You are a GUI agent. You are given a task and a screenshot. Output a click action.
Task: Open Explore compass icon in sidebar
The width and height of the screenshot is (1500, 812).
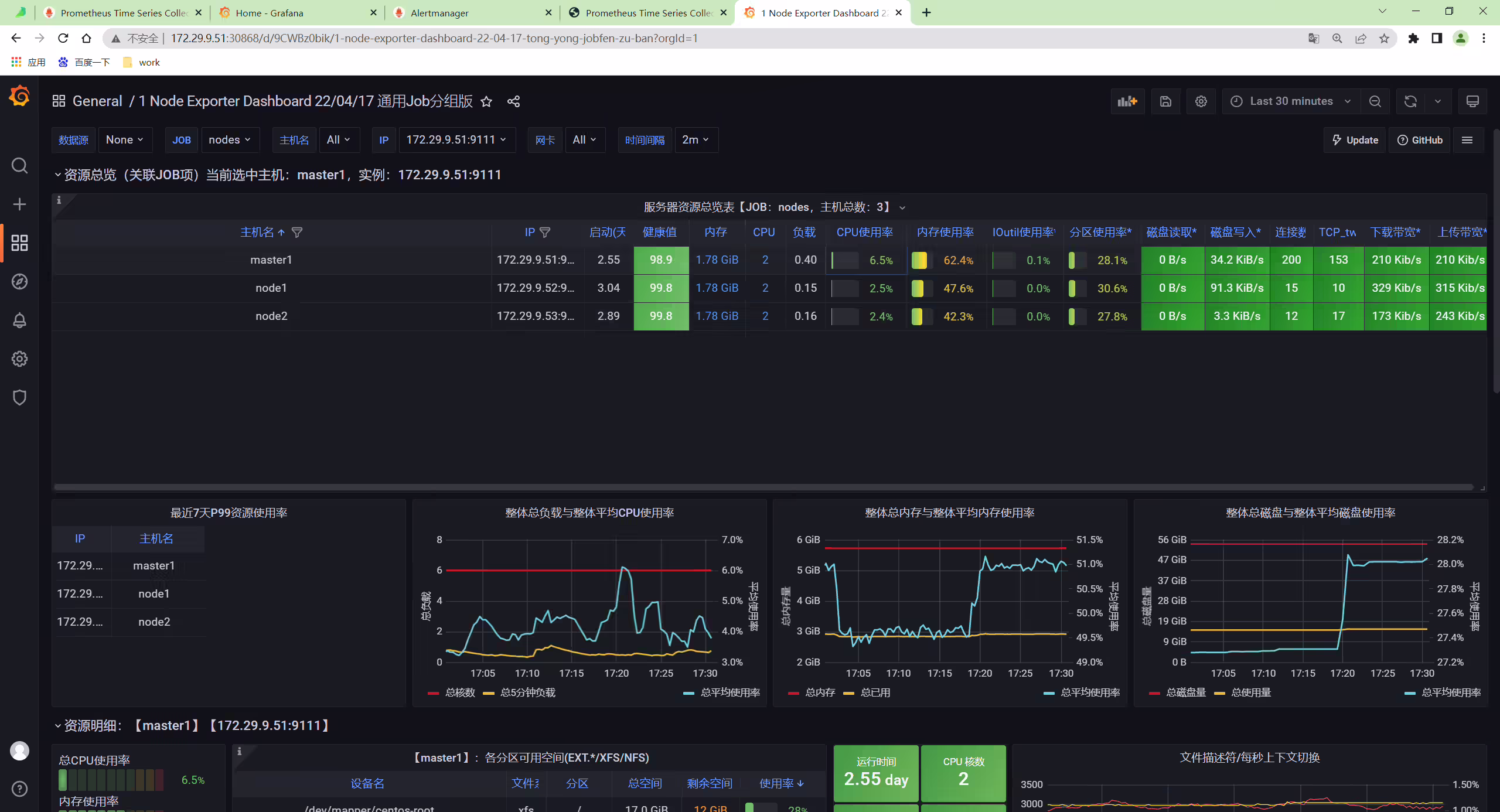[19, 282]
